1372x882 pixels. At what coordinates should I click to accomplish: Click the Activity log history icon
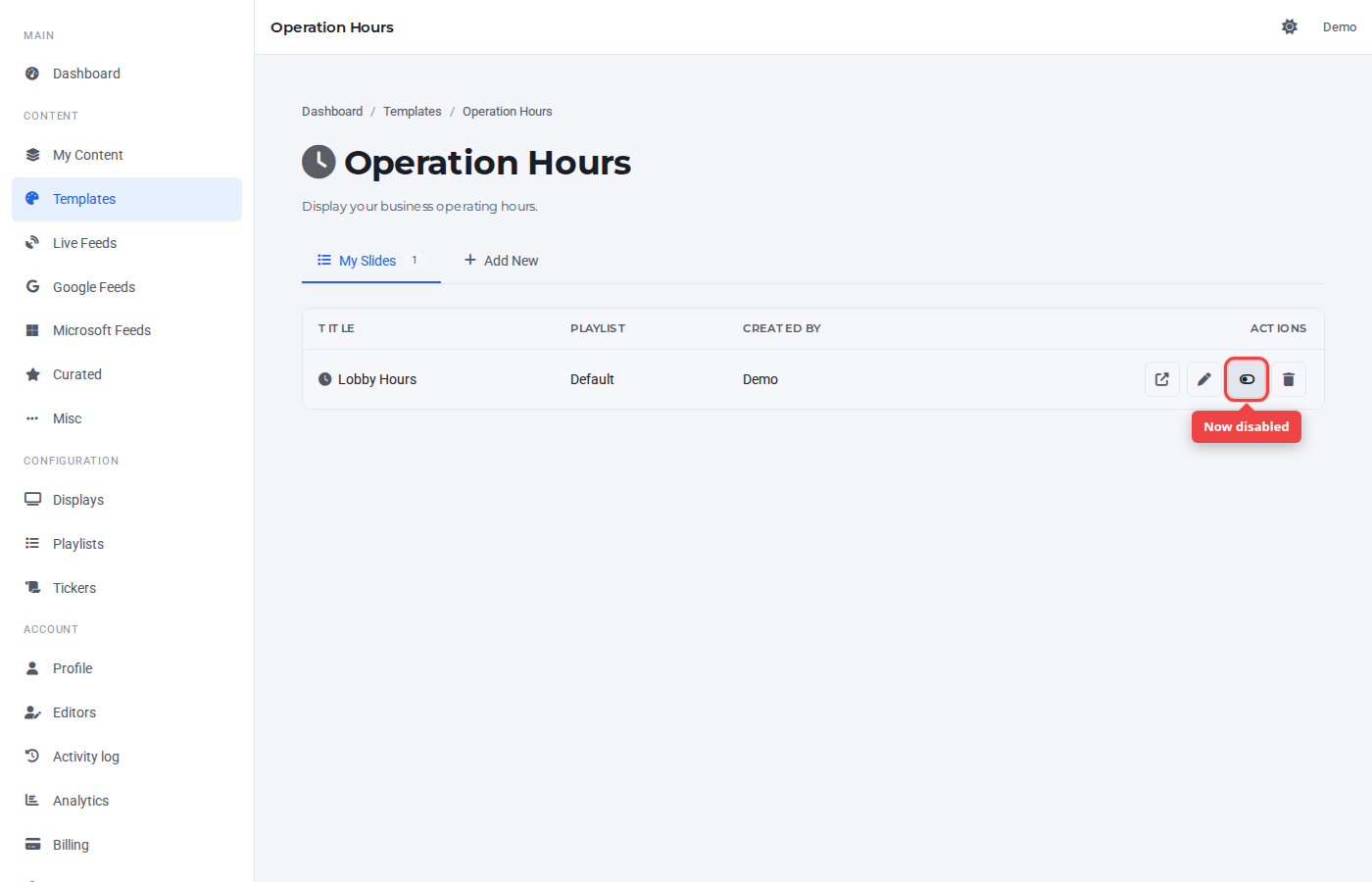(32, 756)
